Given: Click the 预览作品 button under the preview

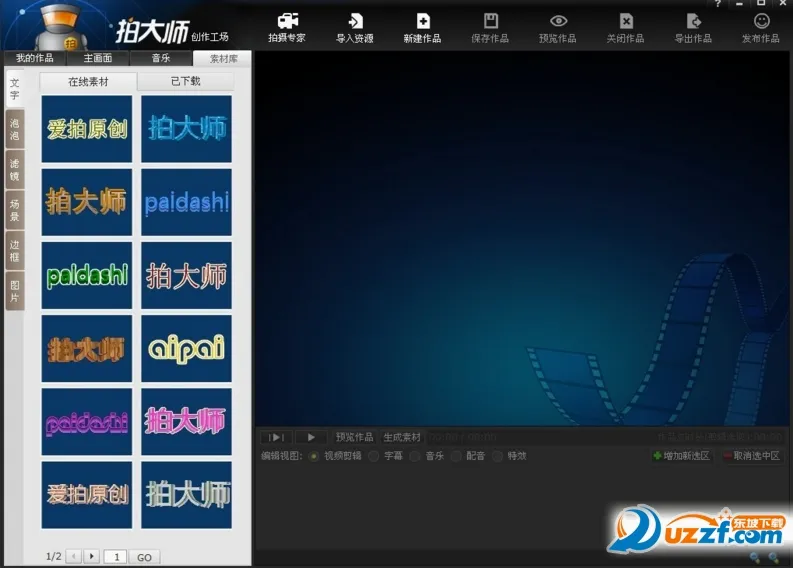Looking at the screenshot, I should point(355,437).
